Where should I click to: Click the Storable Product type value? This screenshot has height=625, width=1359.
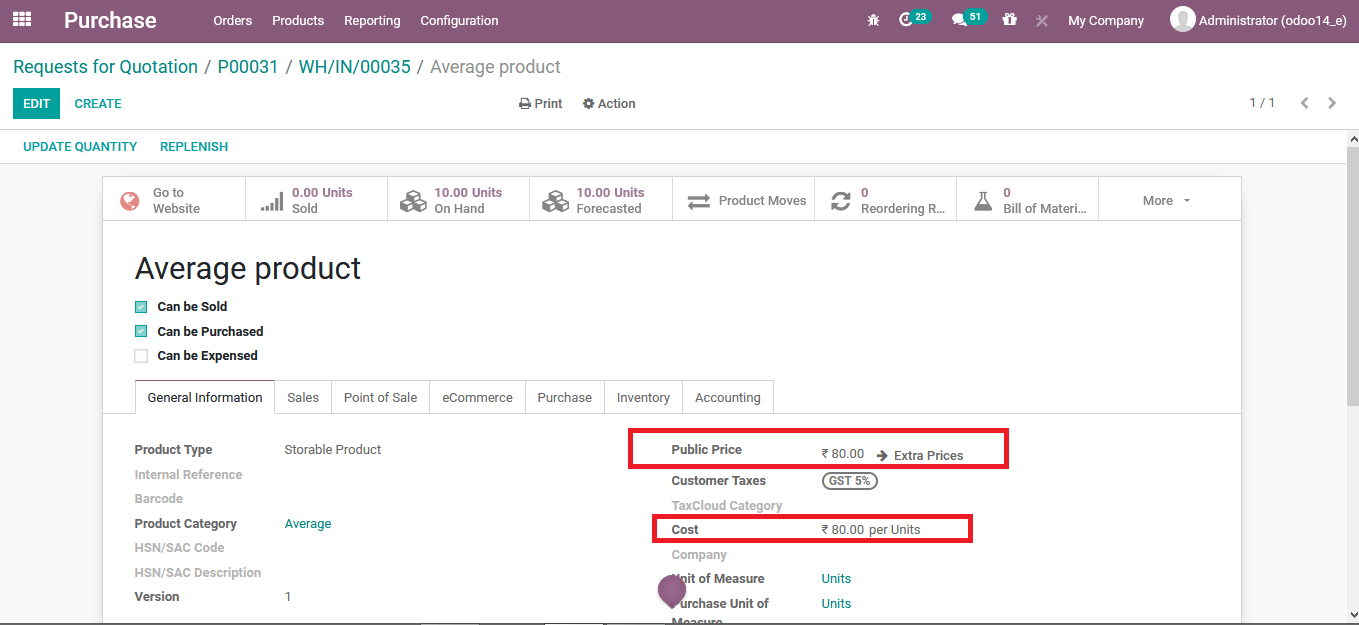(333, 450)
